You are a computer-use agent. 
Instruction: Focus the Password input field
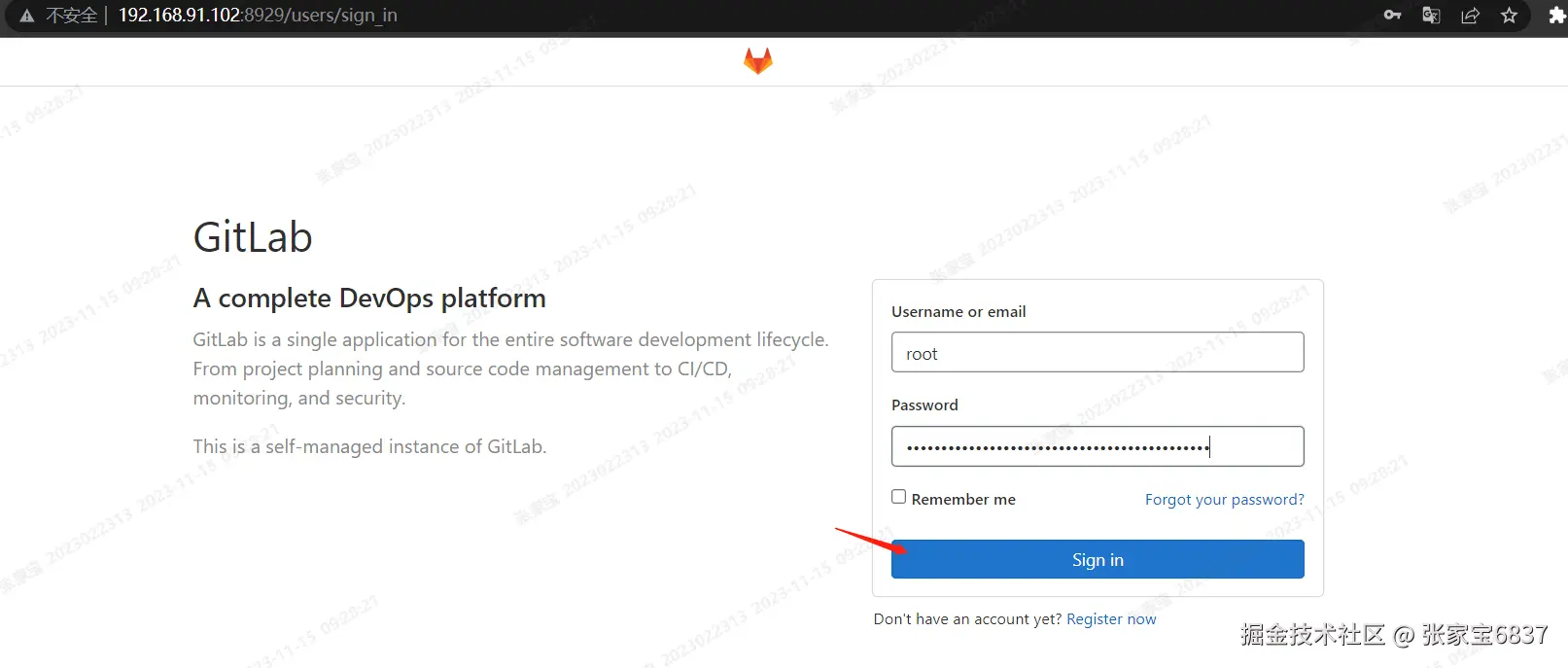(1098, 446)
